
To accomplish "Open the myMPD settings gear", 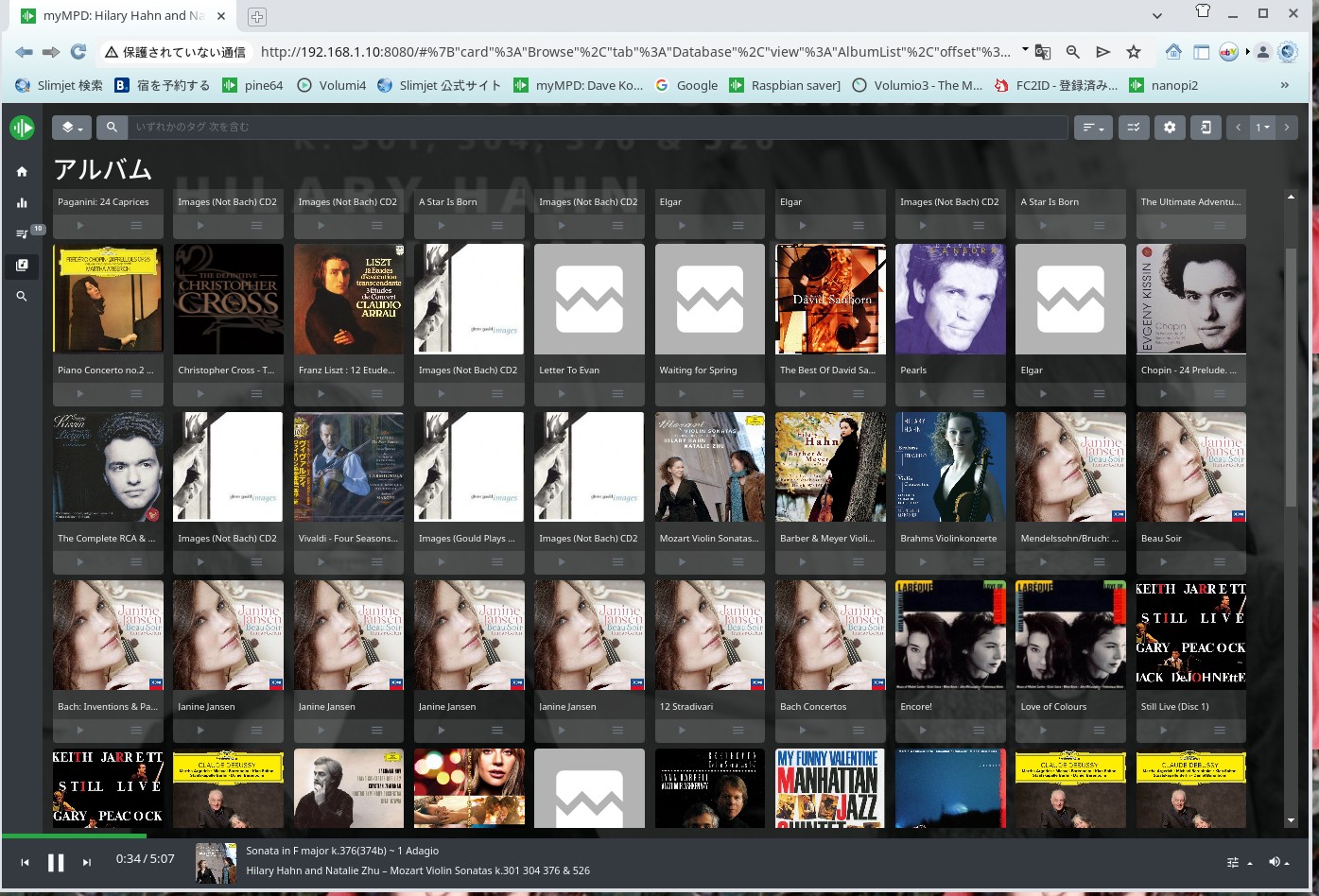I will pyautogui.click(x=1170, y=127).
